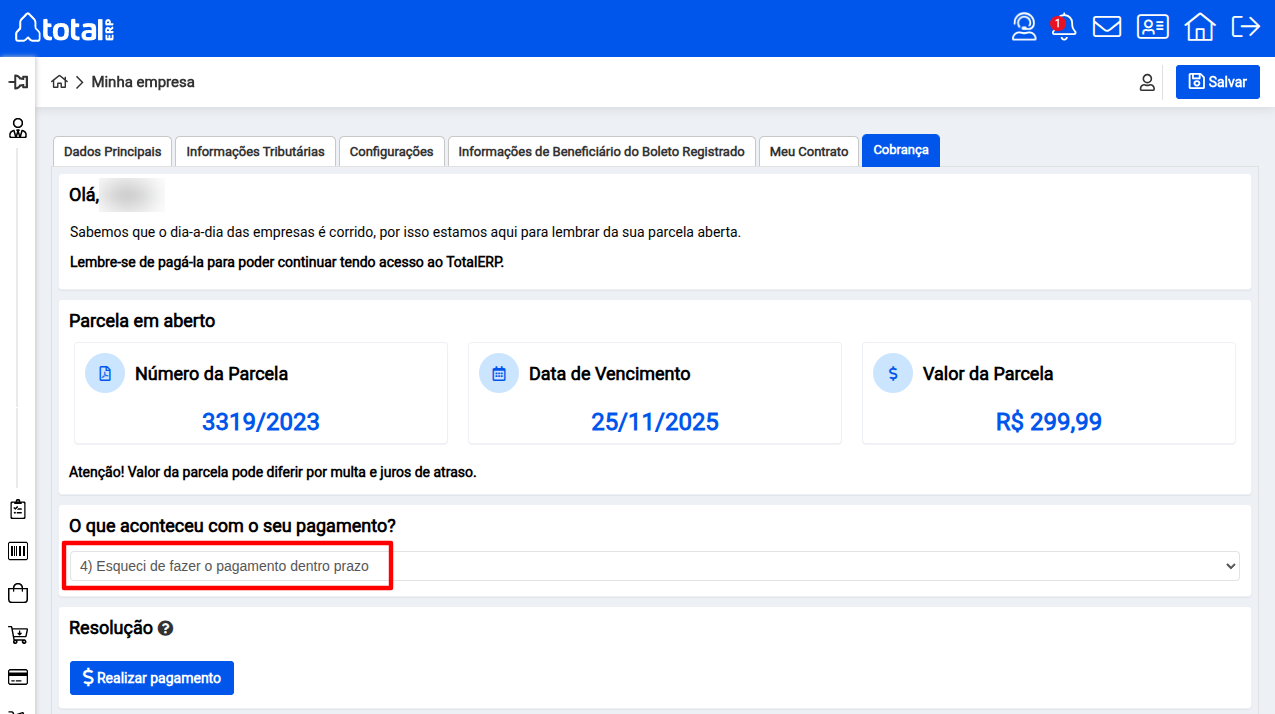The width and height of the screenshot is (1275, 714).
Task: Open the envelope messages icon
Action: (x=1107, y=27)
